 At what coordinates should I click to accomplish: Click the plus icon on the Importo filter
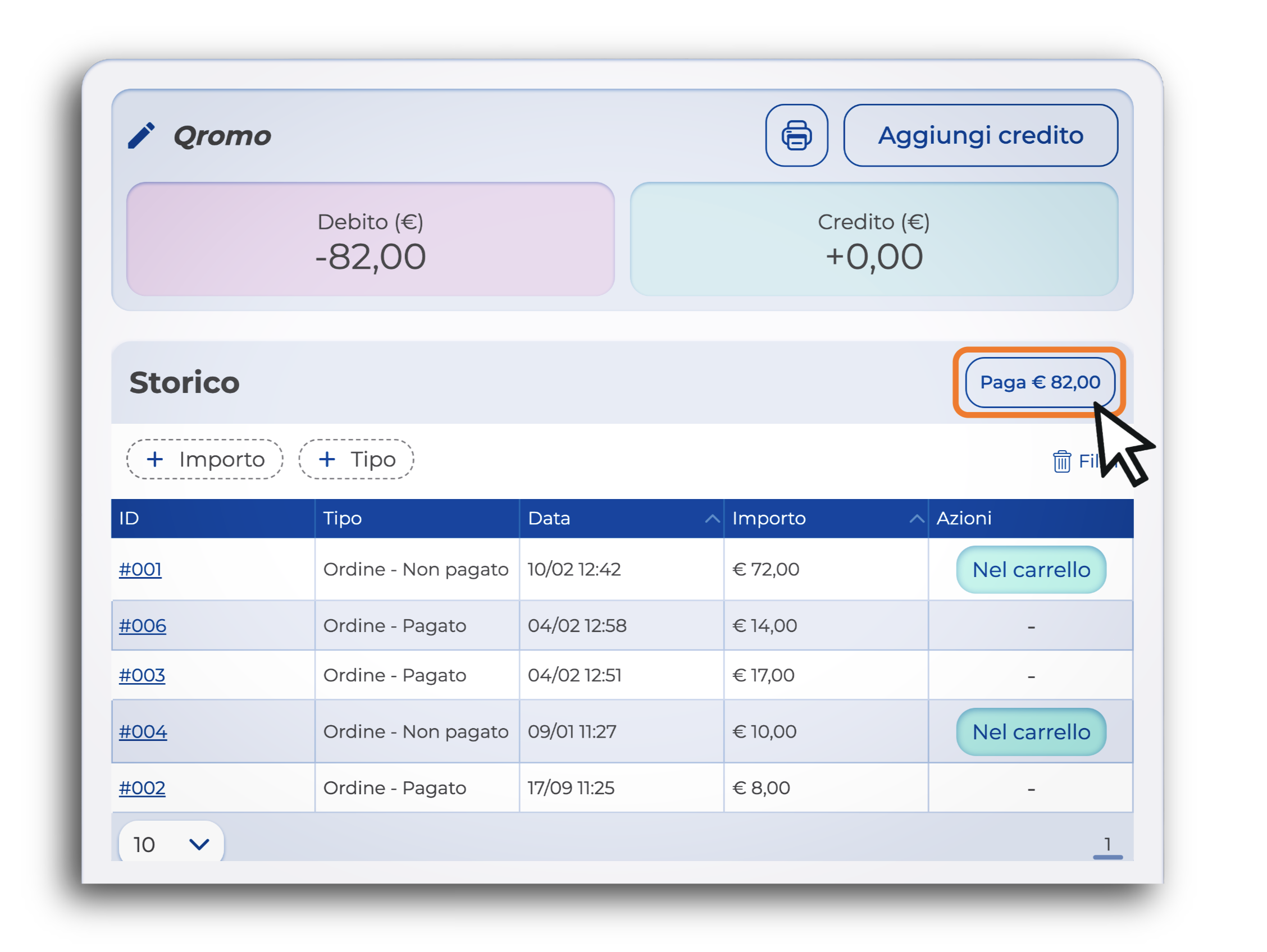tap(154, 459)
